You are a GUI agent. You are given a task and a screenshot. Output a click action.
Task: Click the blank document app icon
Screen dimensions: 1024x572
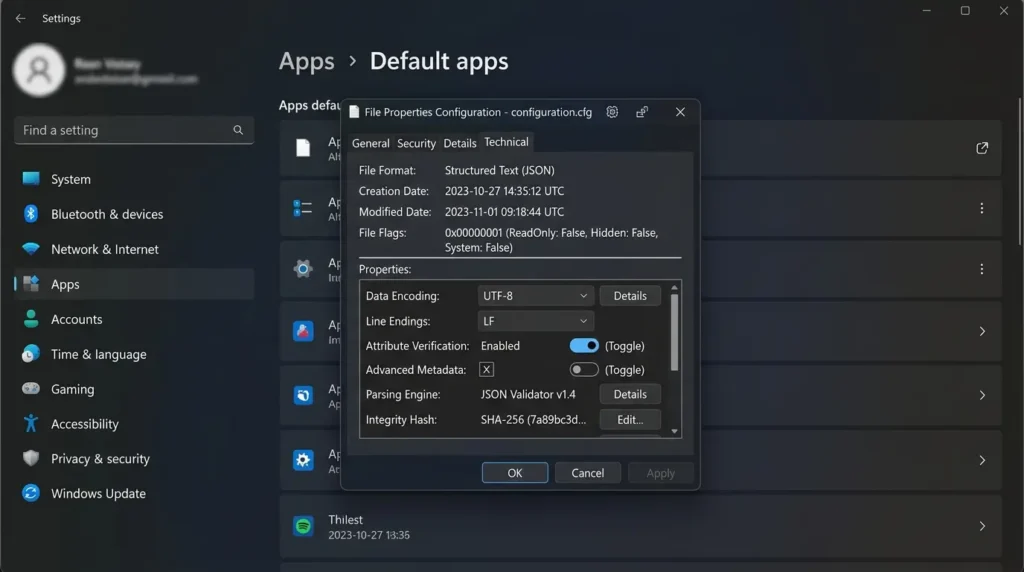click(x=303, y=148)
